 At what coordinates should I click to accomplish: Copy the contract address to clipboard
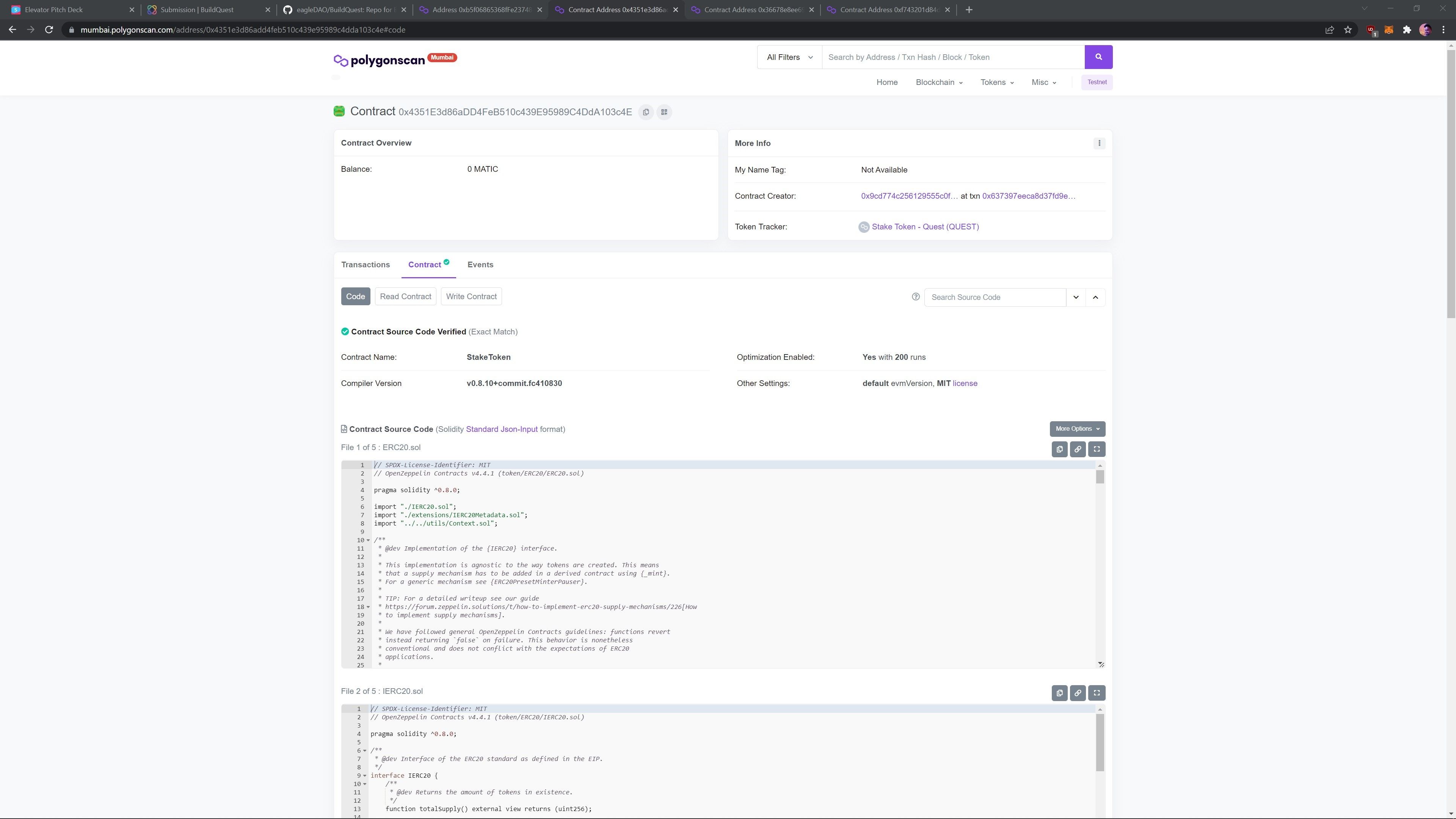(x=646, y=112)
